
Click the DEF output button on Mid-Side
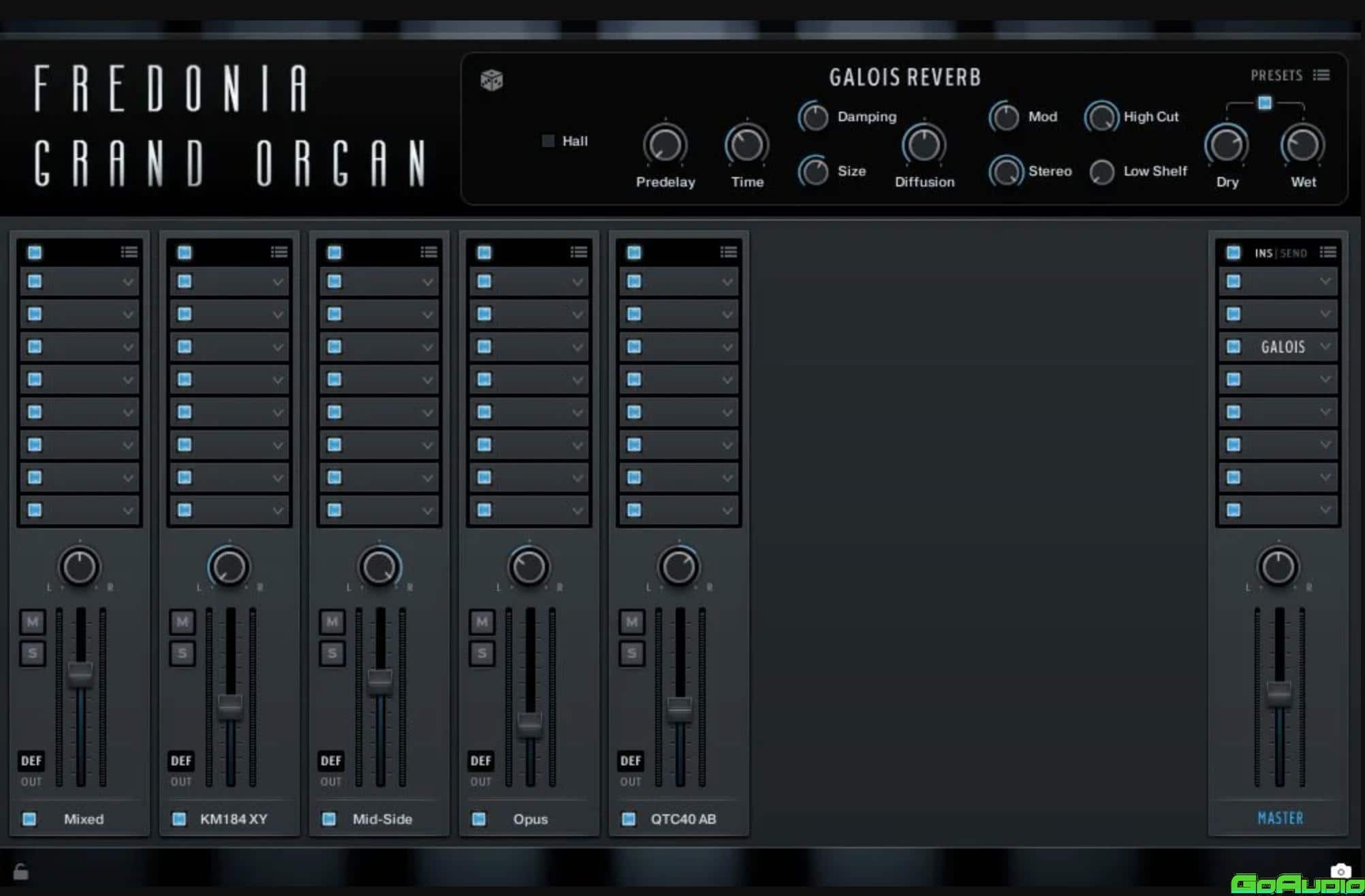[x=331, y=761]
